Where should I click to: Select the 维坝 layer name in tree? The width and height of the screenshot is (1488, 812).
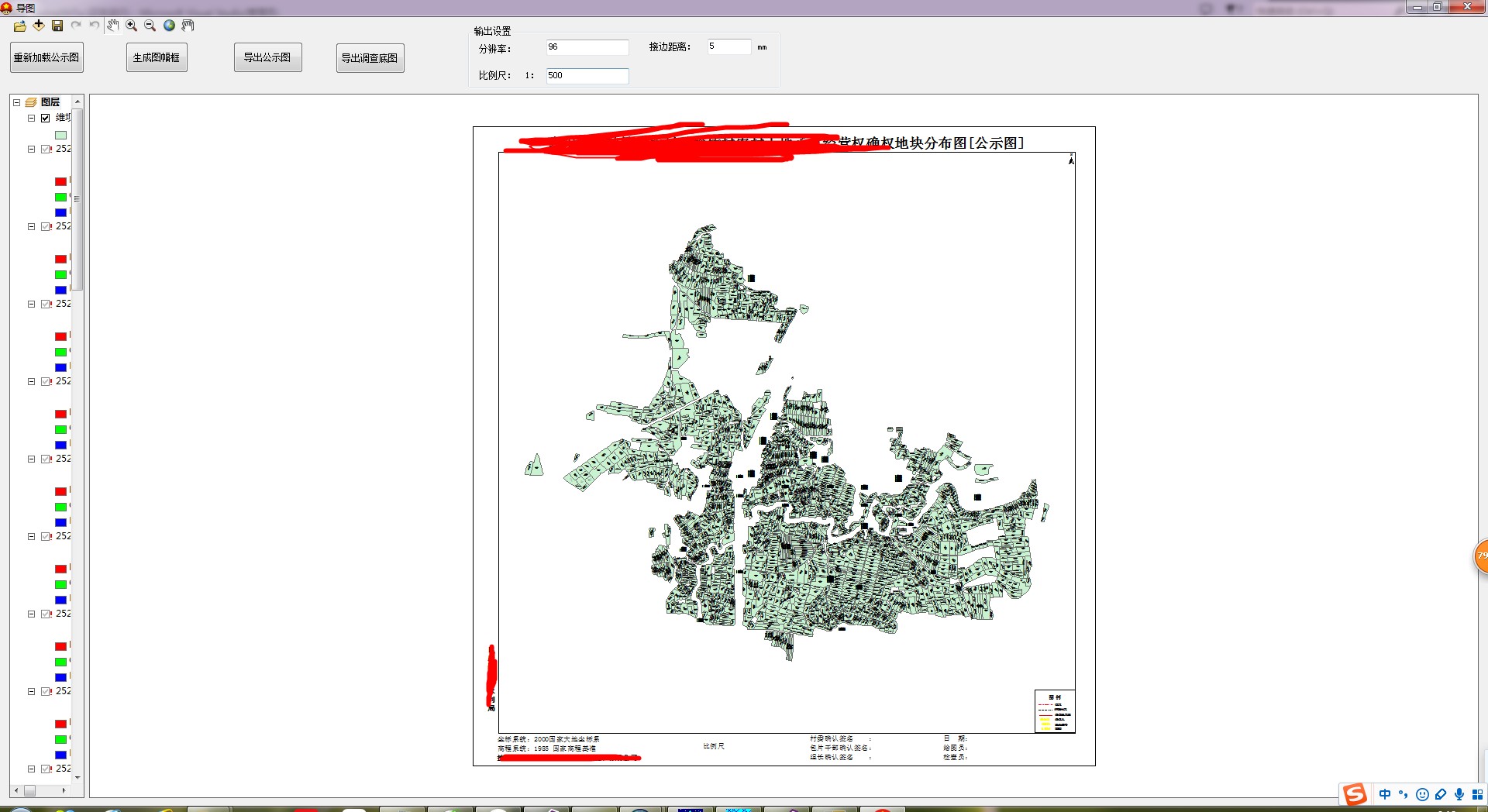(x=63, y=118)
